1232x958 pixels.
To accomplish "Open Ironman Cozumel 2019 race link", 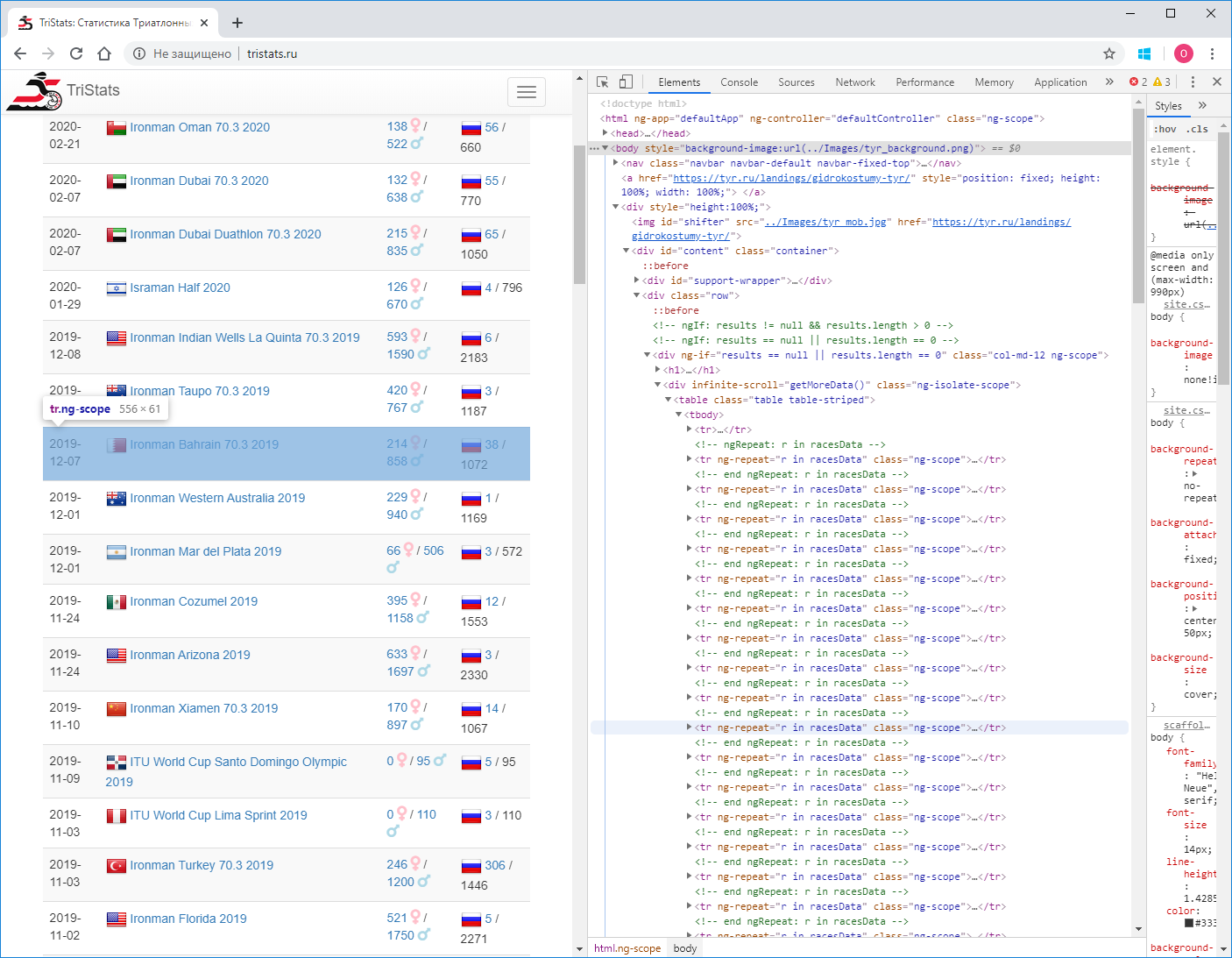I will click(194, 601).
